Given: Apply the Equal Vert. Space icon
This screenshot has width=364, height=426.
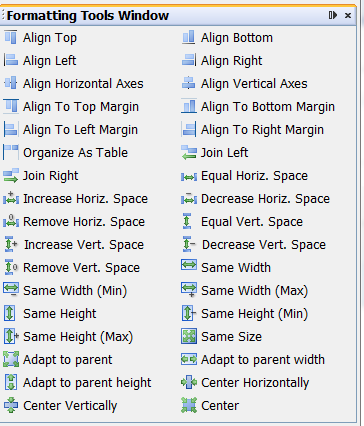Looking at the screenshot, I should click(187, 221).
